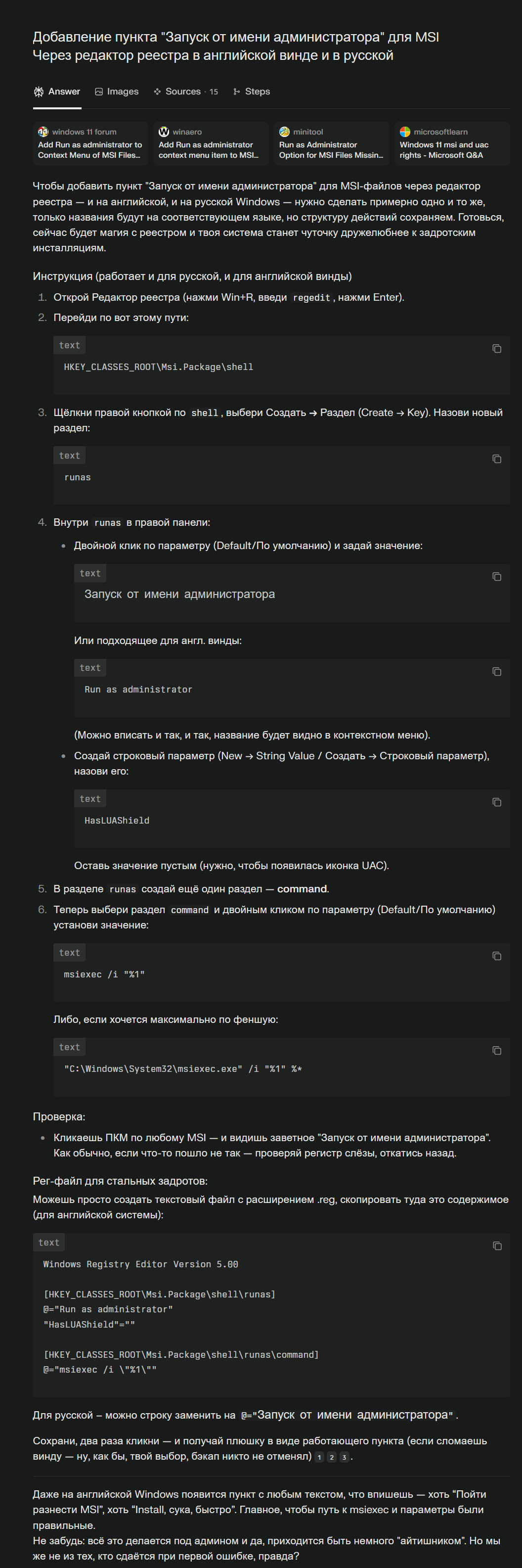Copy the Russian 'Запуск от имени администратора' code block
Screen dimensions: 522x1568
496,576
